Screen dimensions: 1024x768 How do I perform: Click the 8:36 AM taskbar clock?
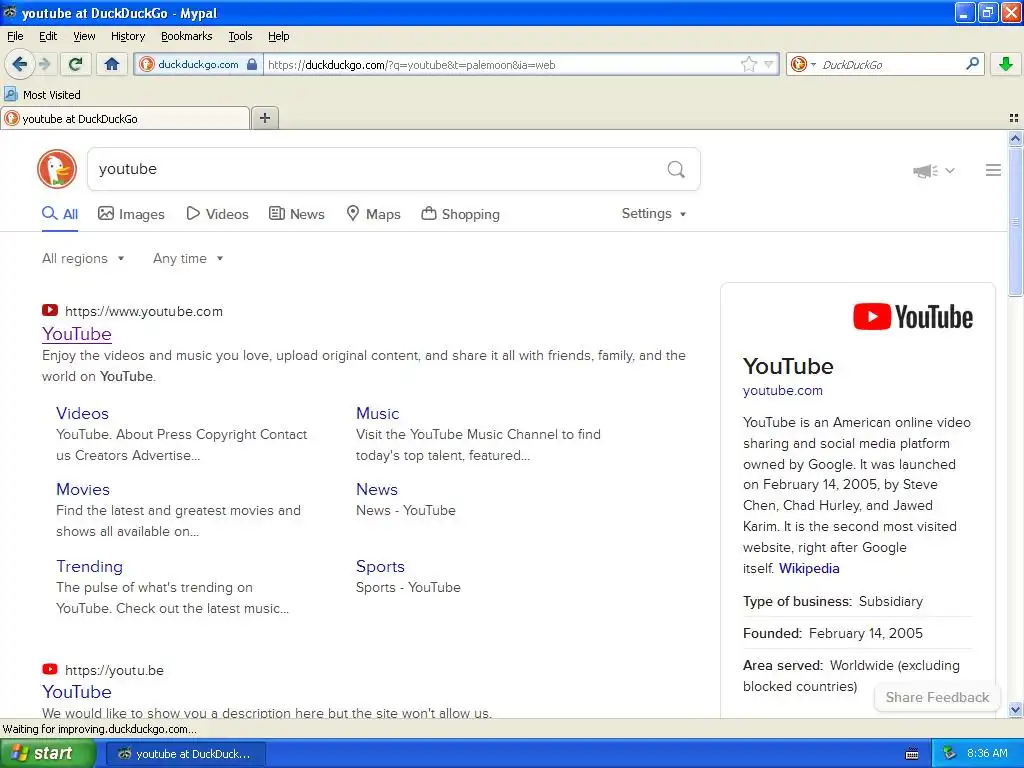987,754
